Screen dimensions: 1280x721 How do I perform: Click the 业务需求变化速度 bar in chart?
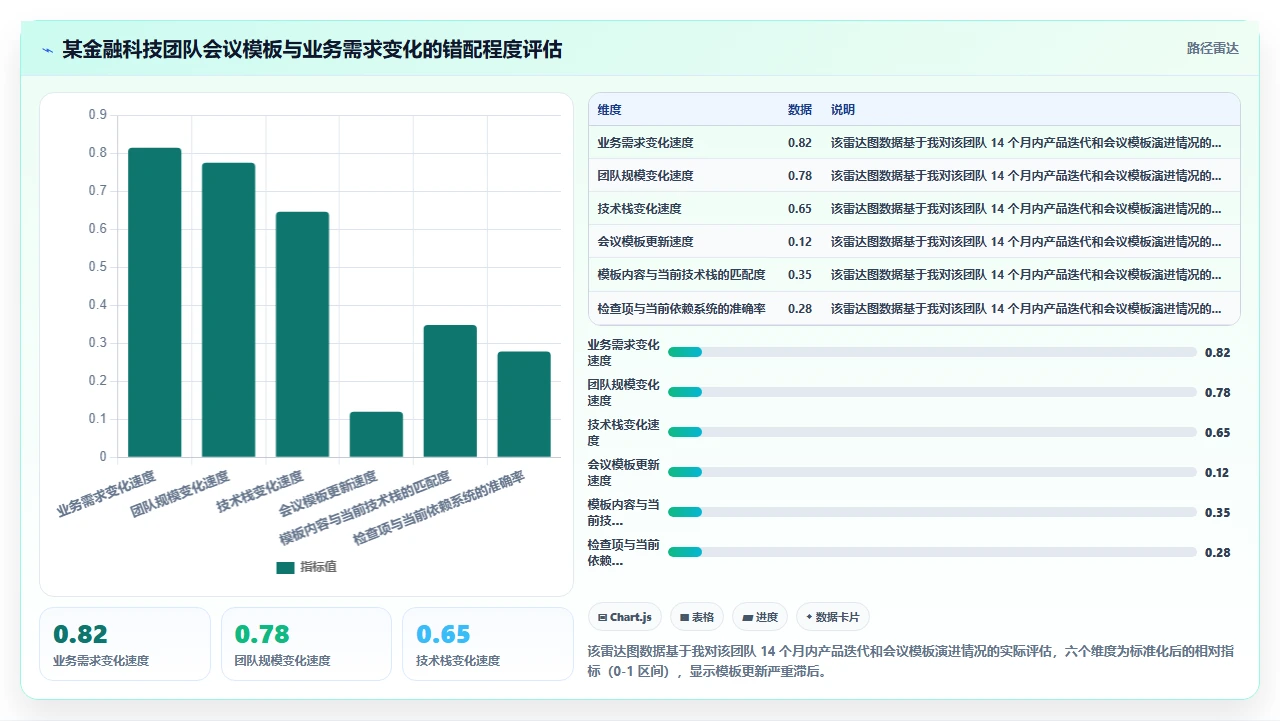coord(155,302)
